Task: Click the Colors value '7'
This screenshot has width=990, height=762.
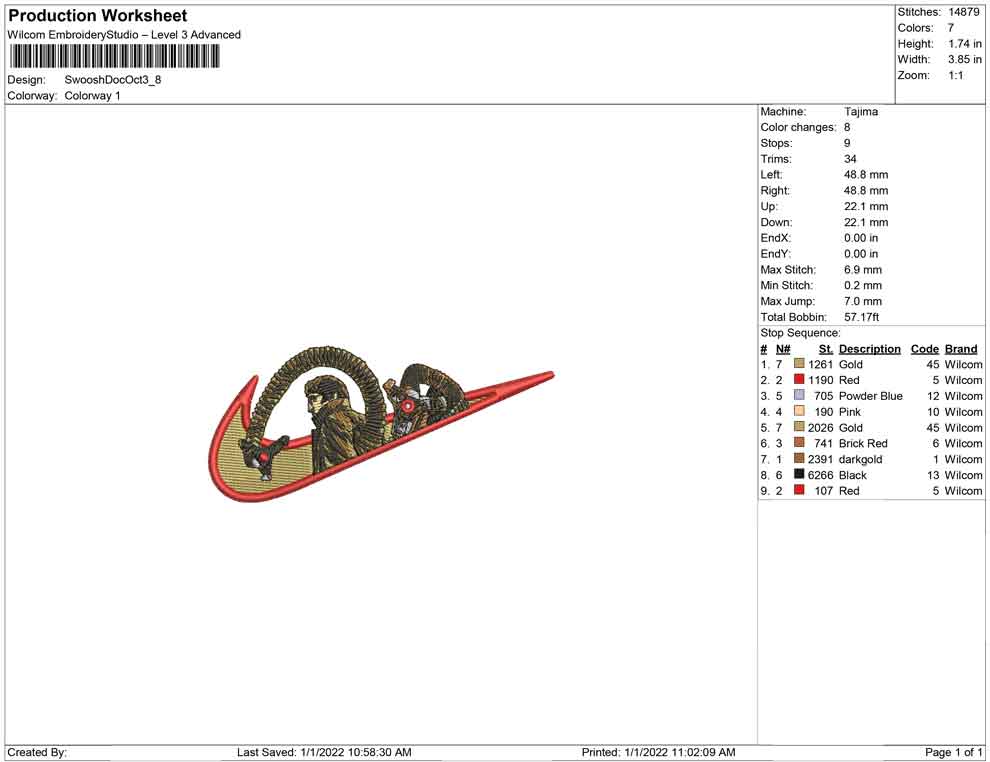Action: (951, 28)
